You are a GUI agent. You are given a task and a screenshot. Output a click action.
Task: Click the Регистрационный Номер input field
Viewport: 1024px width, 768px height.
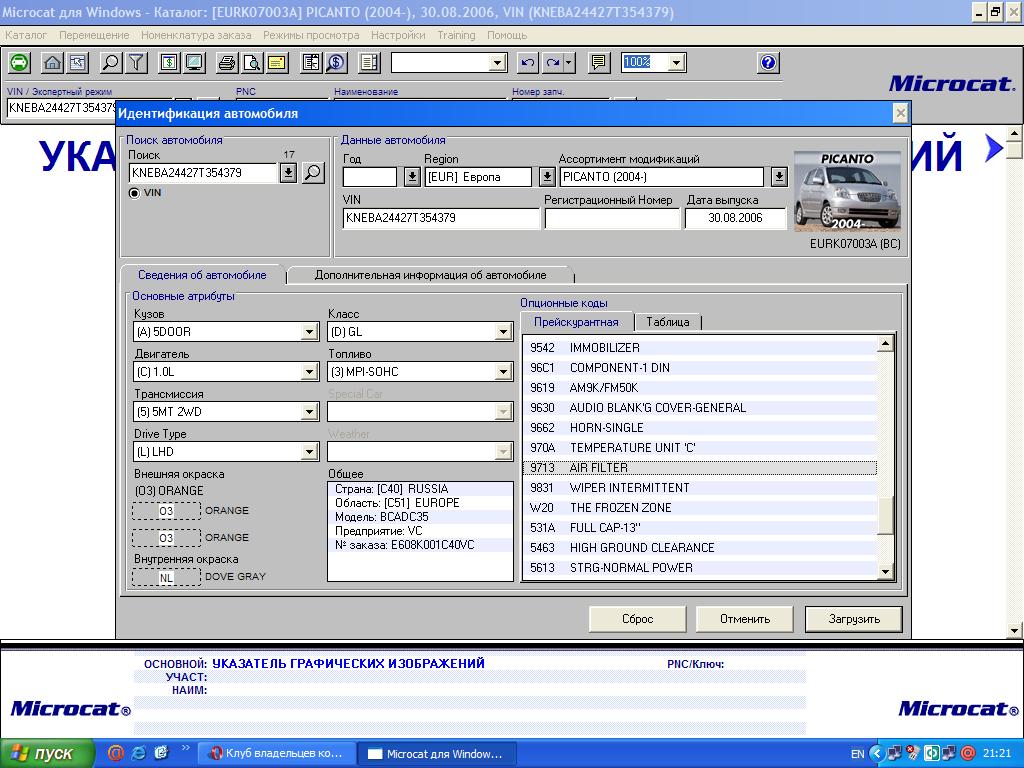612,218
